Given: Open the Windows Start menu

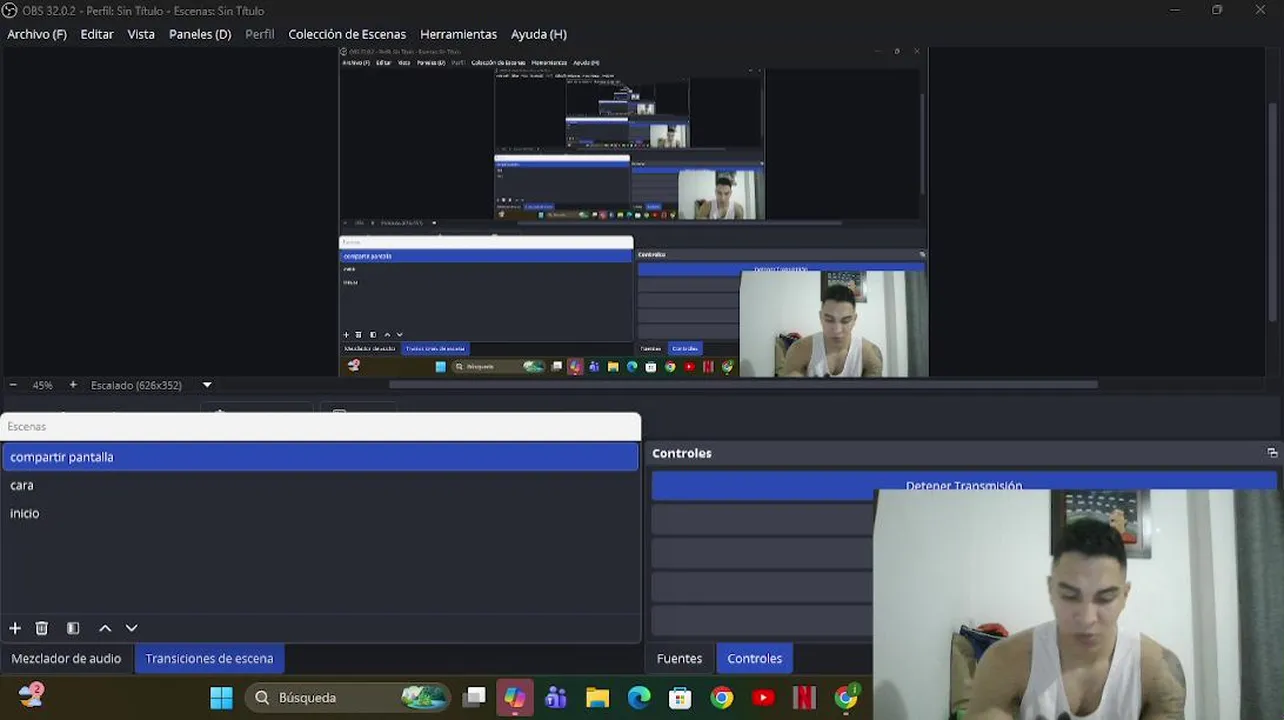Looking at the screenshot, I should pos(221,697).
